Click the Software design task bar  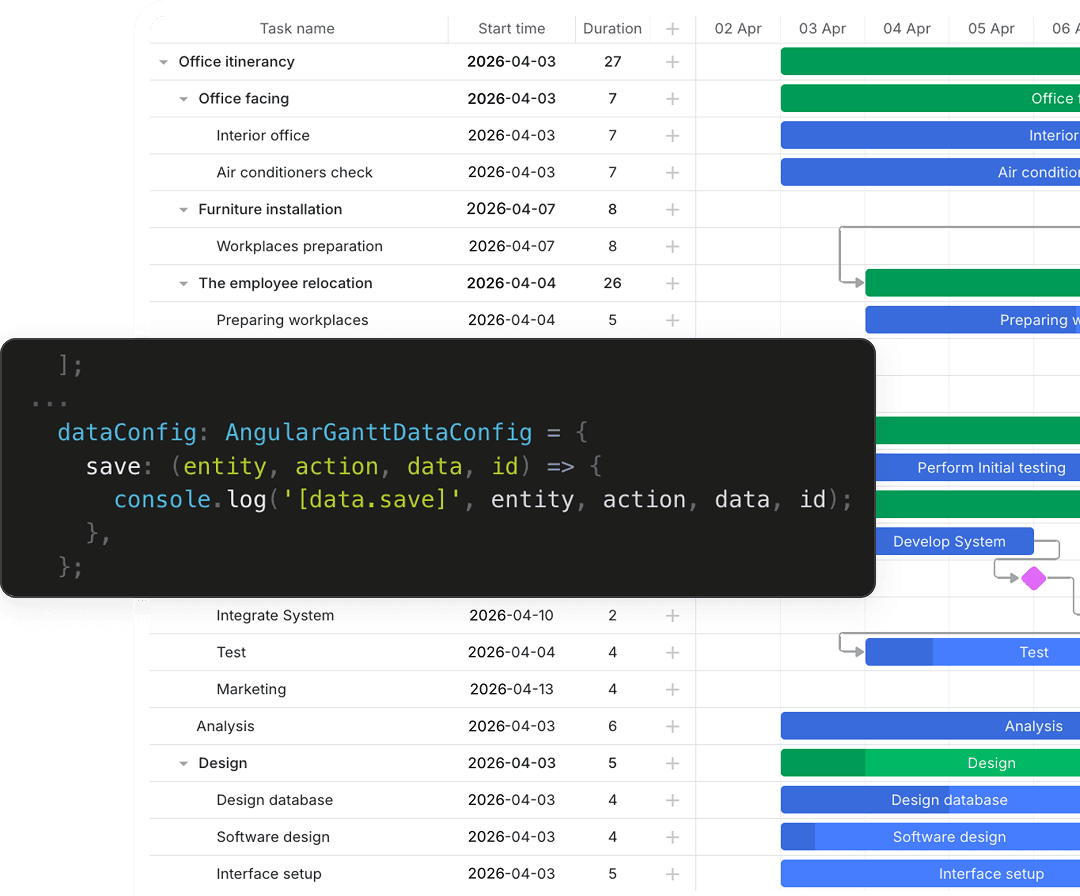(930, 837)
